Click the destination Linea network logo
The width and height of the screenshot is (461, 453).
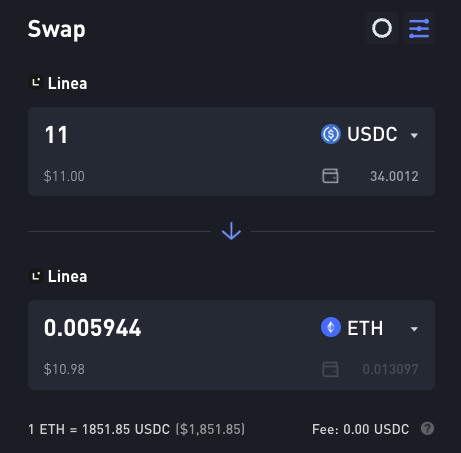point(36,276)
